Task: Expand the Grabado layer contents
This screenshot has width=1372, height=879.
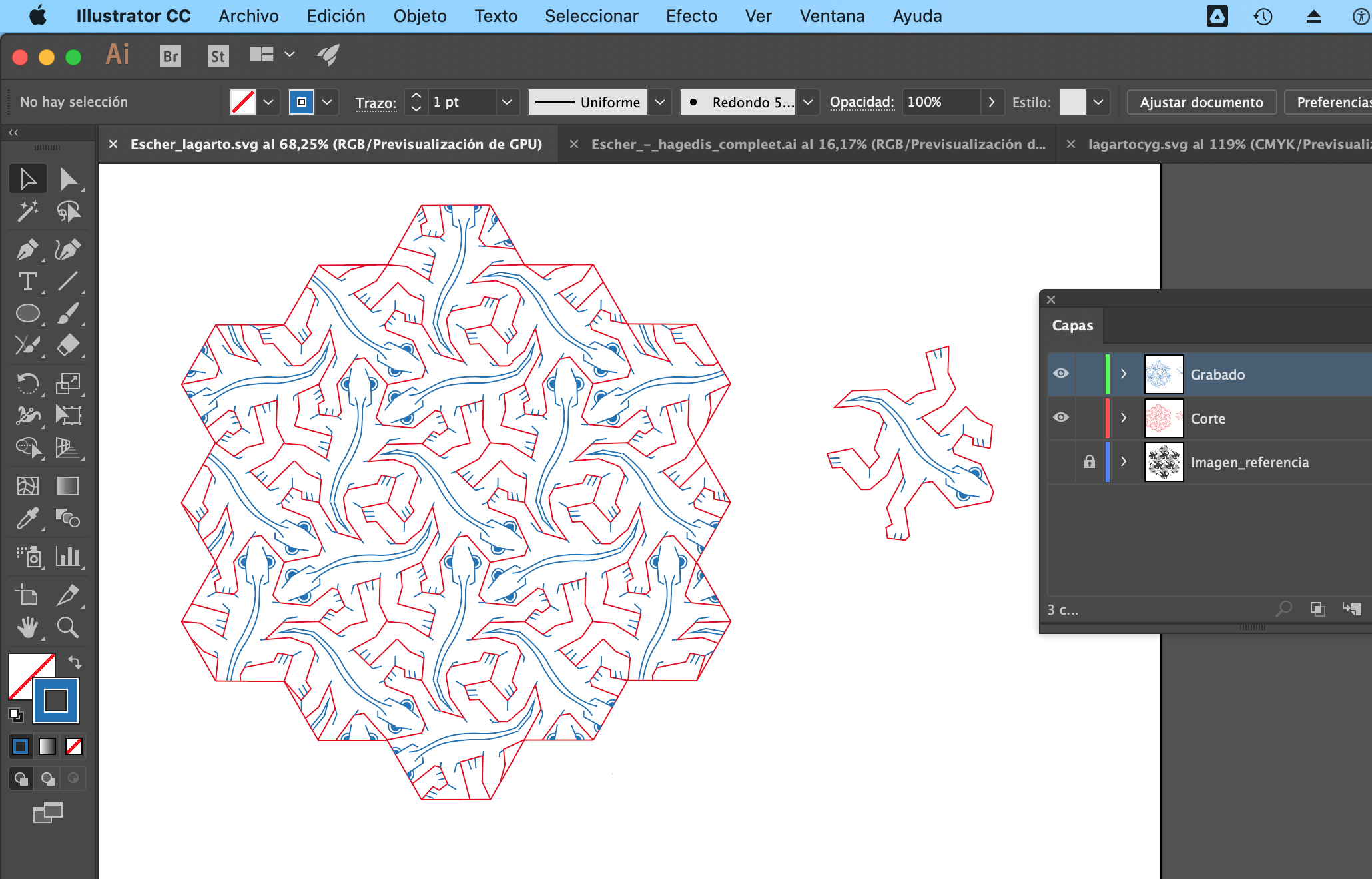Action: click(1124, 374)
